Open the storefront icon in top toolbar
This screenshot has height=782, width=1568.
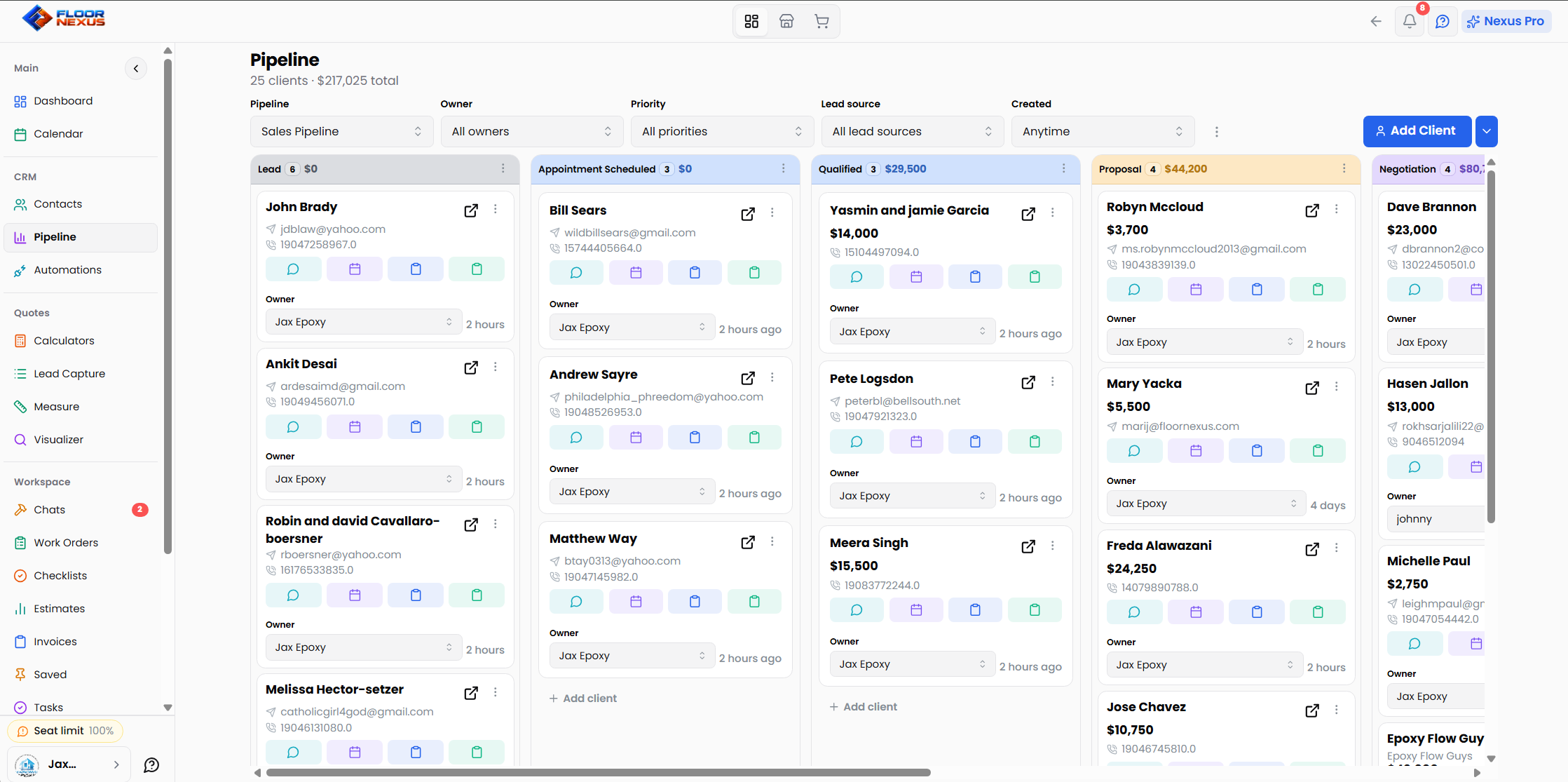(x=786, y=21)
